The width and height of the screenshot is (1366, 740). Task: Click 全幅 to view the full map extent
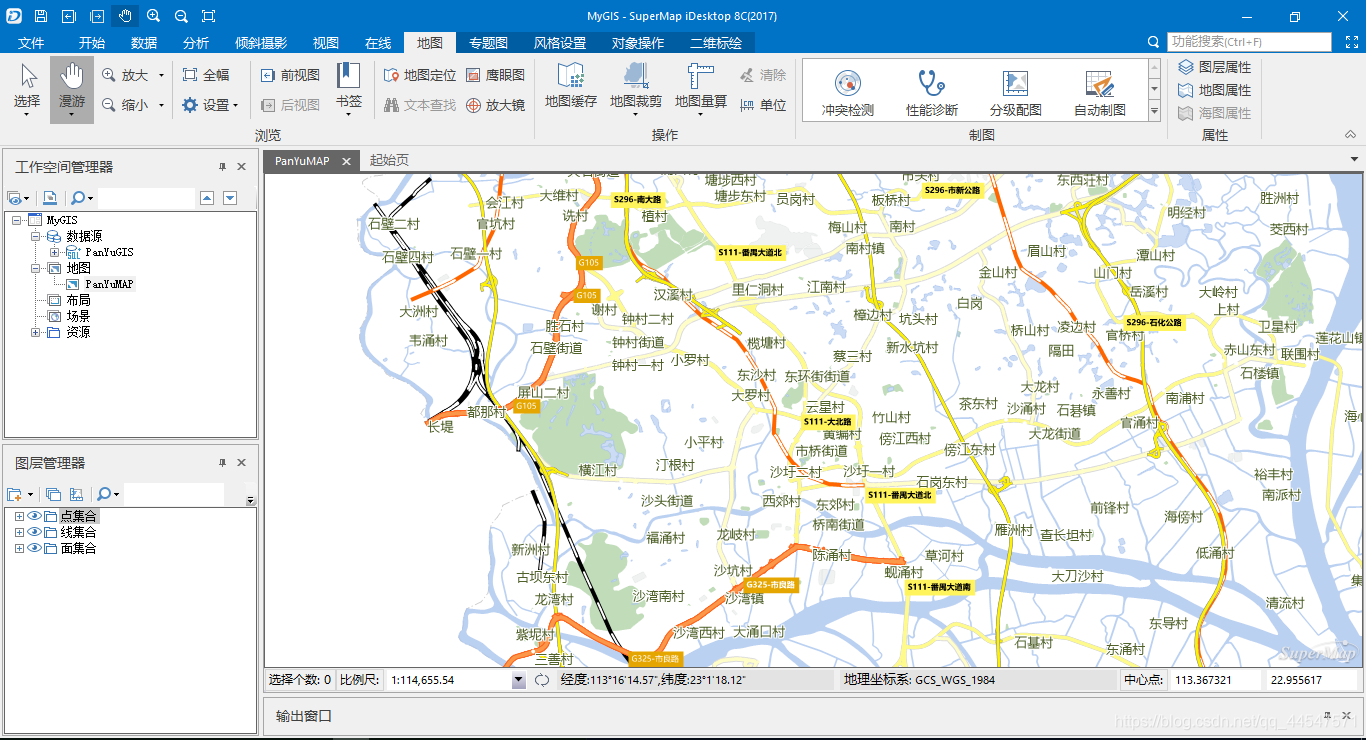coord(205,75)
